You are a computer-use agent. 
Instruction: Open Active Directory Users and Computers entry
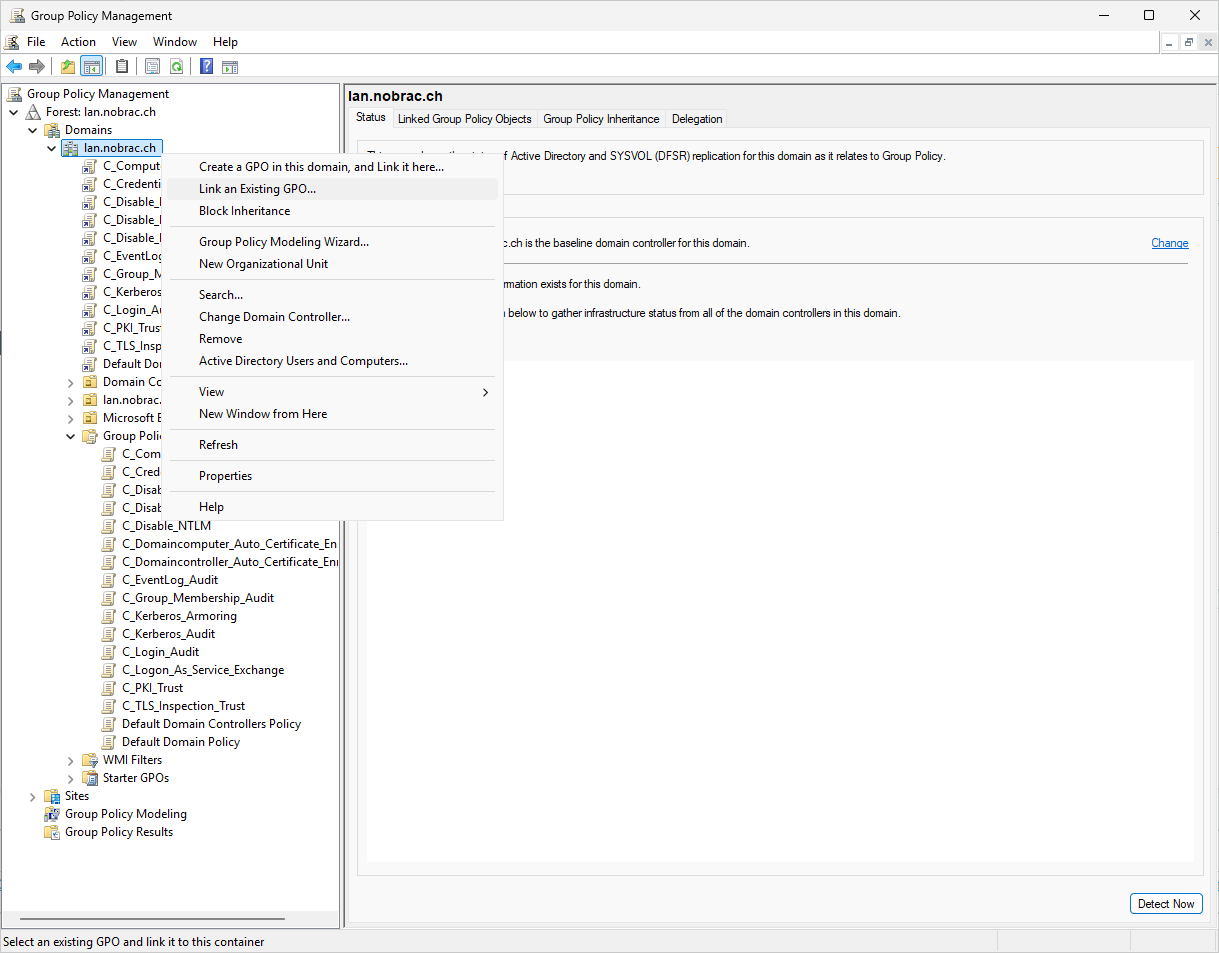pos(333,361)
